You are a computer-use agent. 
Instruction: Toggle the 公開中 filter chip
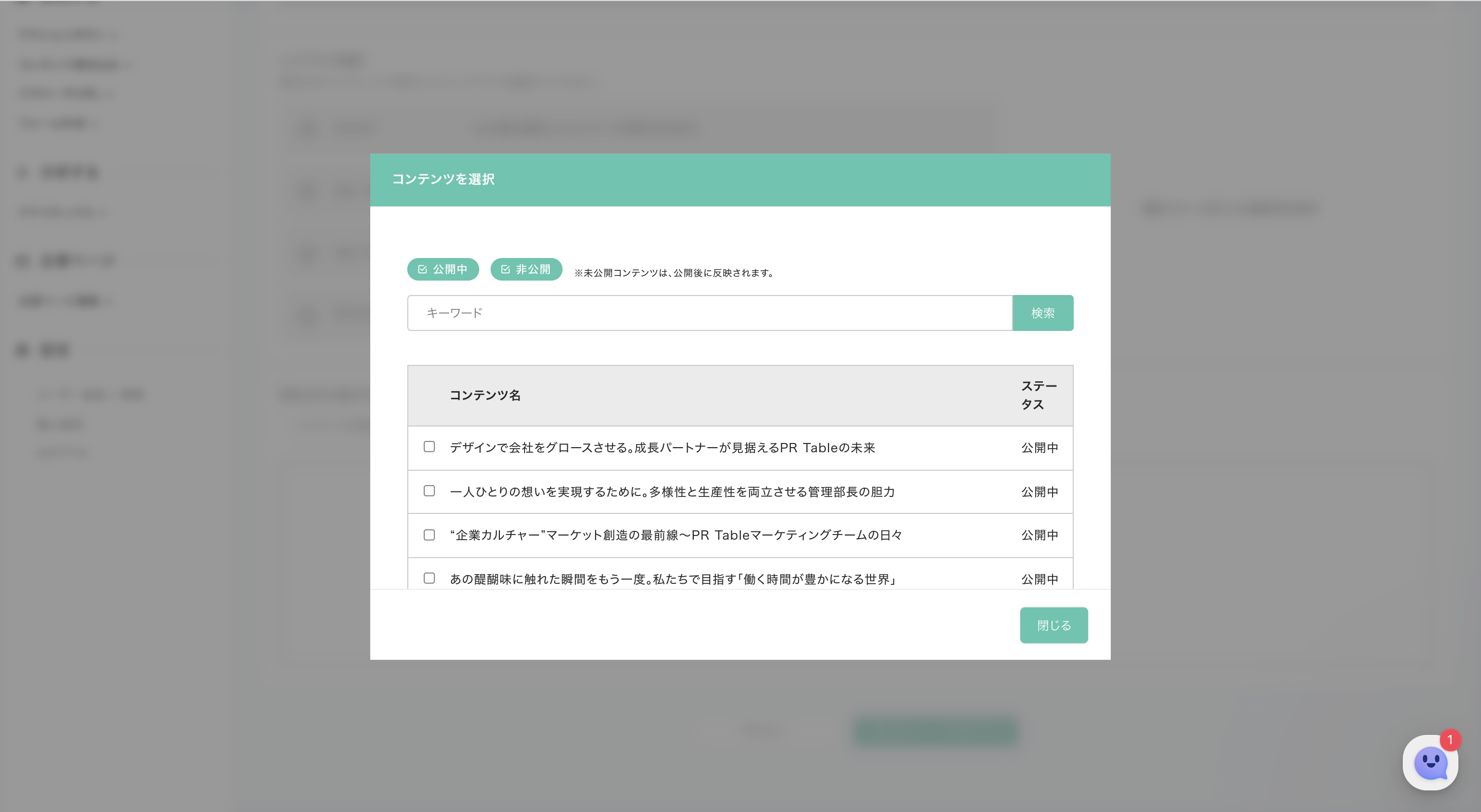[443, 269]
